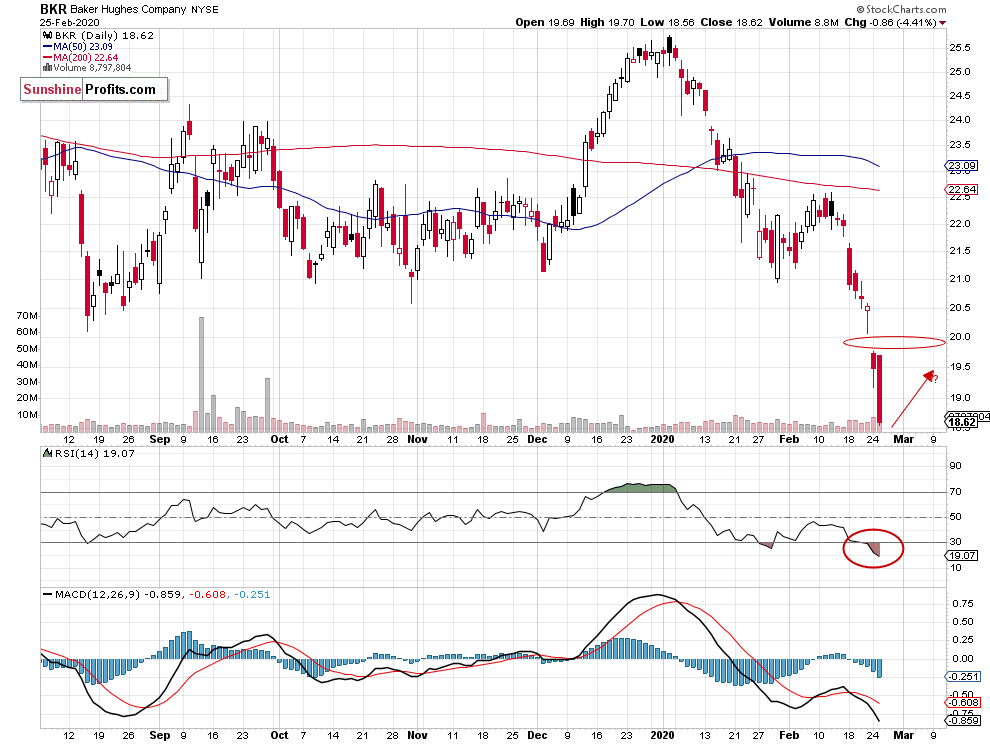Click the 22.64 MA(200) price label
This screenshot has height=744, width=990.
tap(962, 189)
